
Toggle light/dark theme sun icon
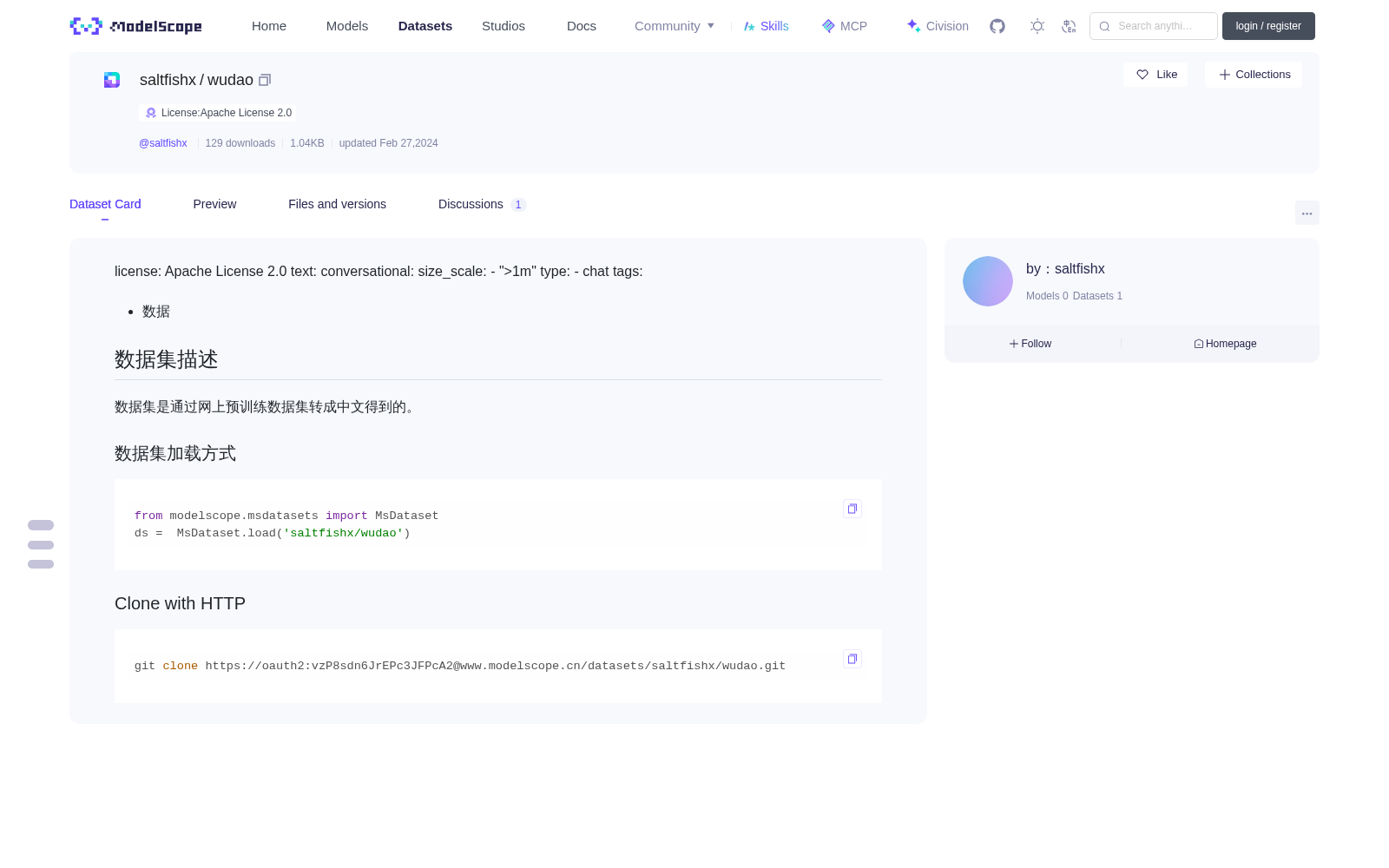[x=1037, y=26]
